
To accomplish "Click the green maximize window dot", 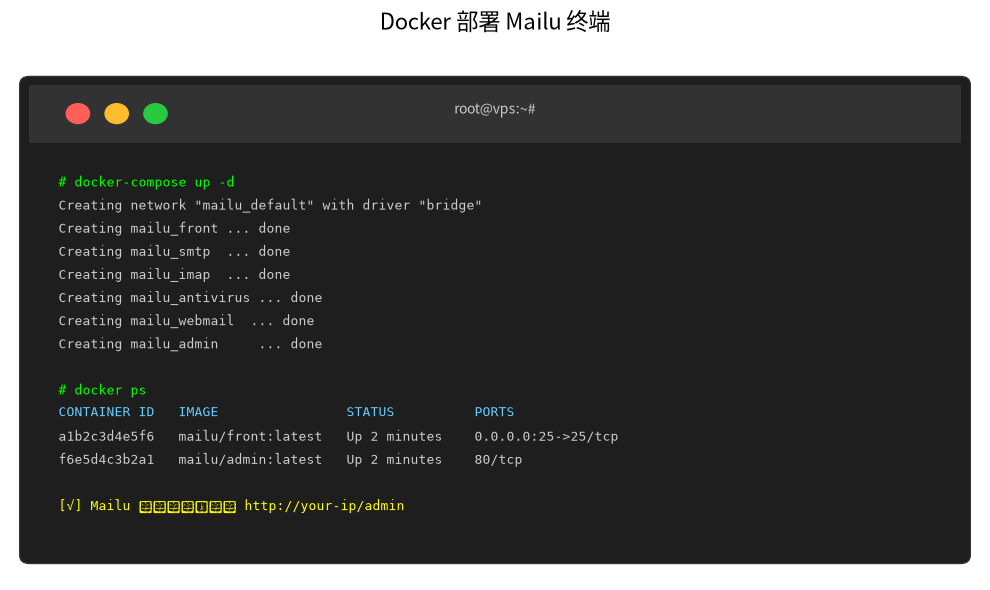I will [x=155, y=114].
